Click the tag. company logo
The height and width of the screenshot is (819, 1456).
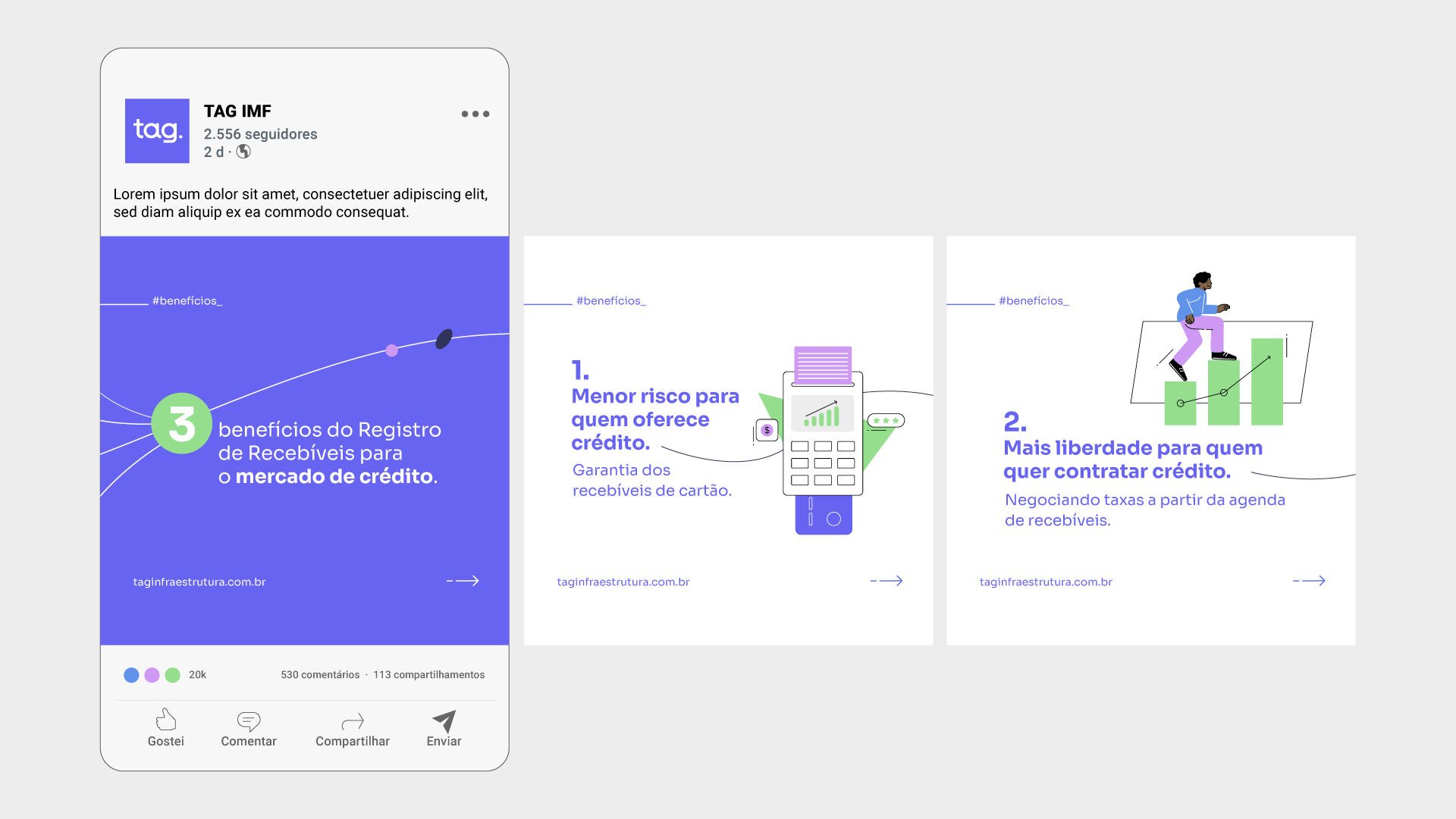(x=157, y=130)
